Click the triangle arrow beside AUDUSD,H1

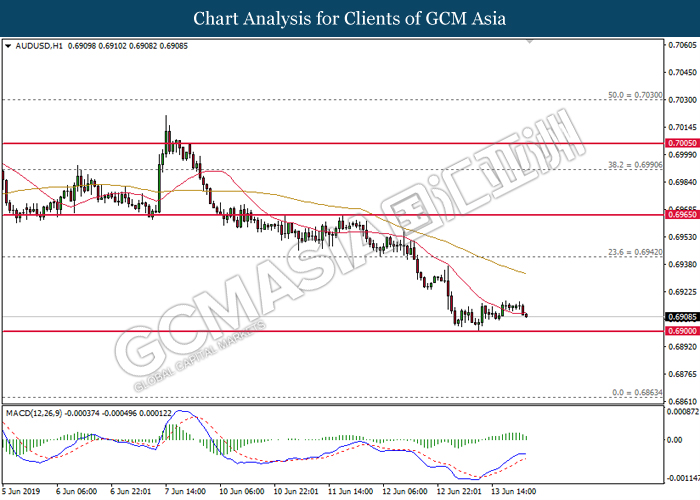click(8, 46)
